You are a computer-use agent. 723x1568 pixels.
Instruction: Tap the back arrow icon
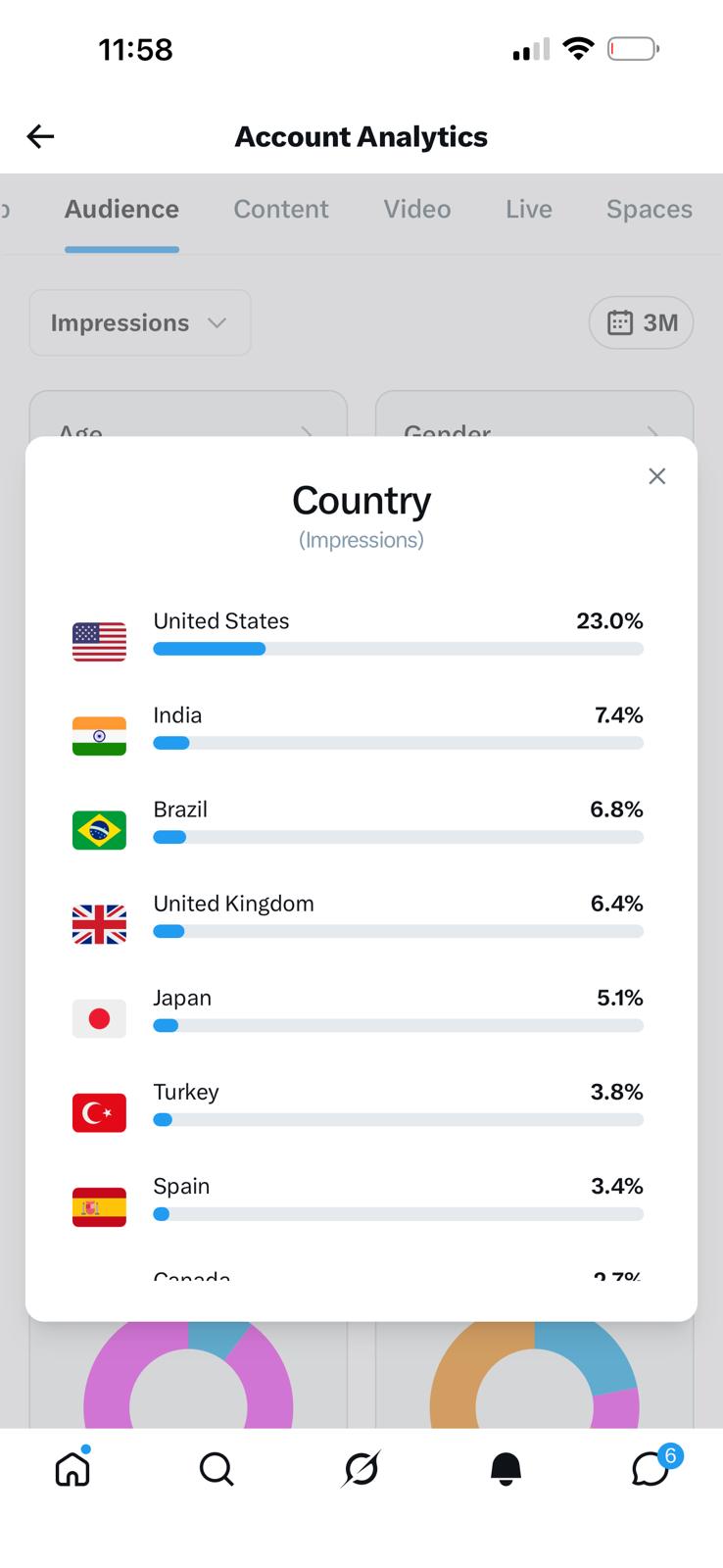pos(40,136)
